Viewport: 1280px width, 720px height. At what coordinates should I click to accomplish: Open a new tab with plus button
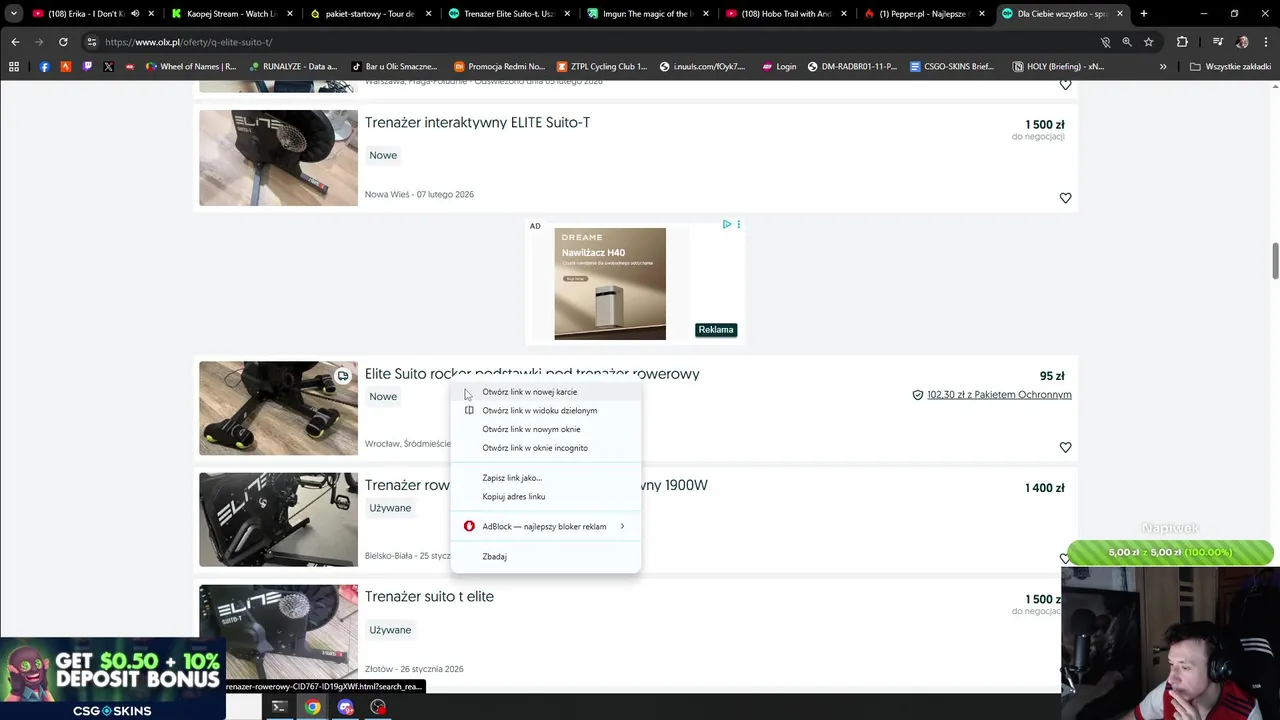pos(1143,14)
